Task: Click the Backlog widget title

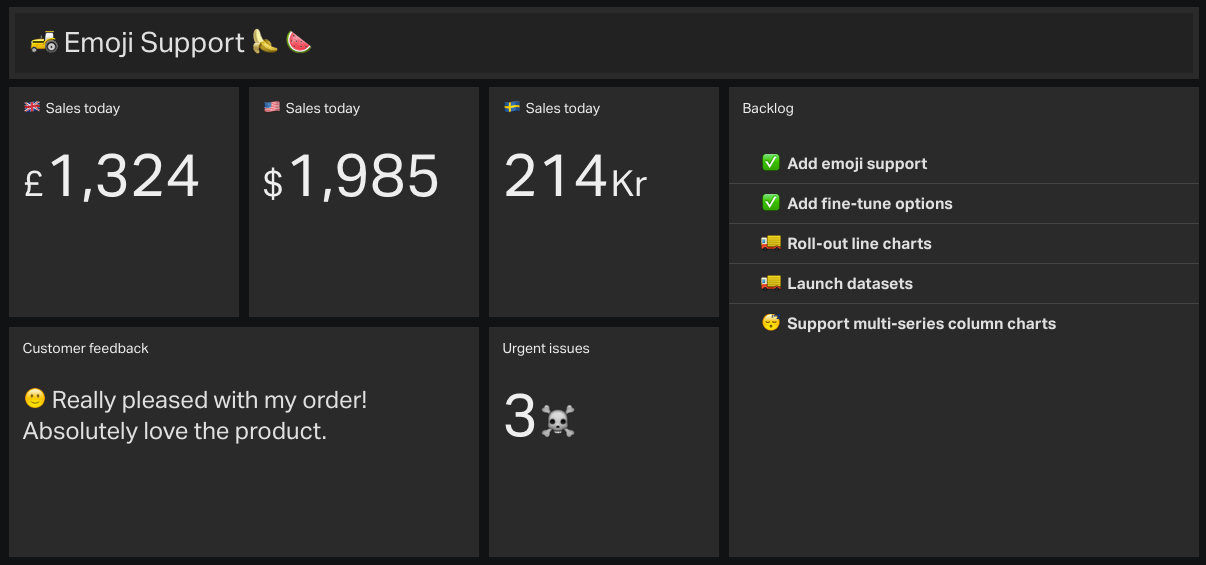Action: 768,108
